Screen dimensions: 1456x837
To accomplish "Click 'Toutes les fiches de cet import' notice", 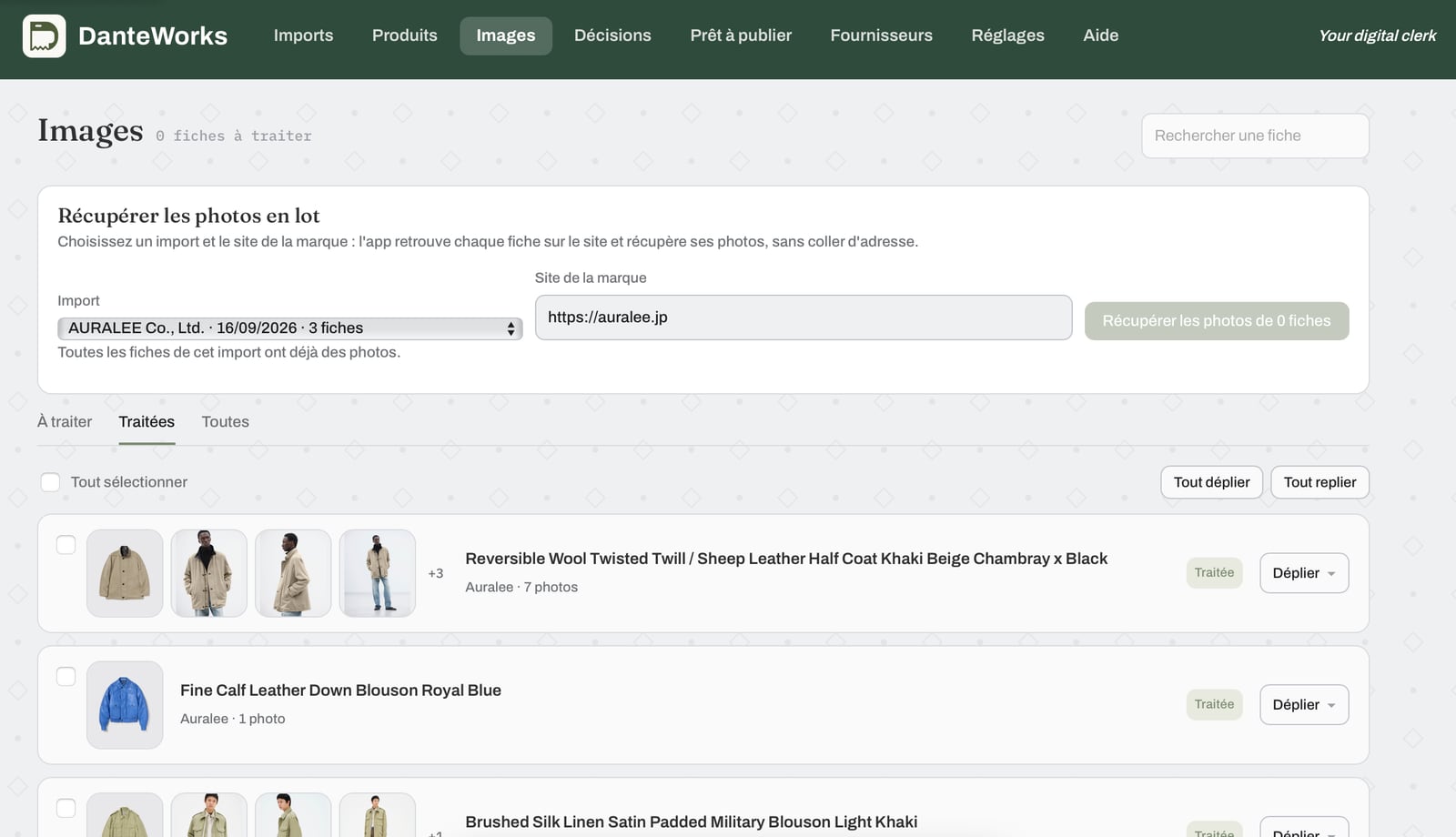I will tap(229, 352).
